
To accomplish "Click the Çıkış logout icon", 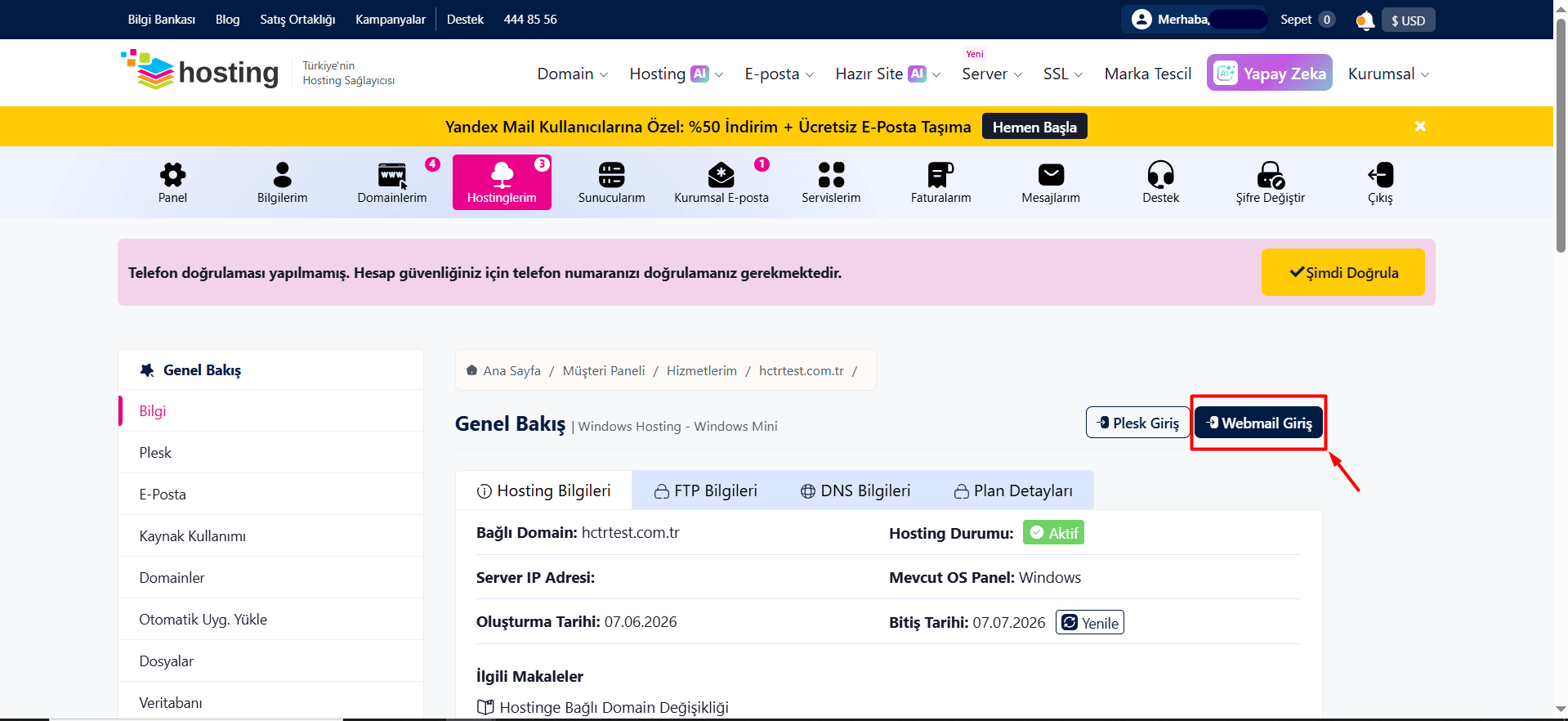I will click(1380, 175).
